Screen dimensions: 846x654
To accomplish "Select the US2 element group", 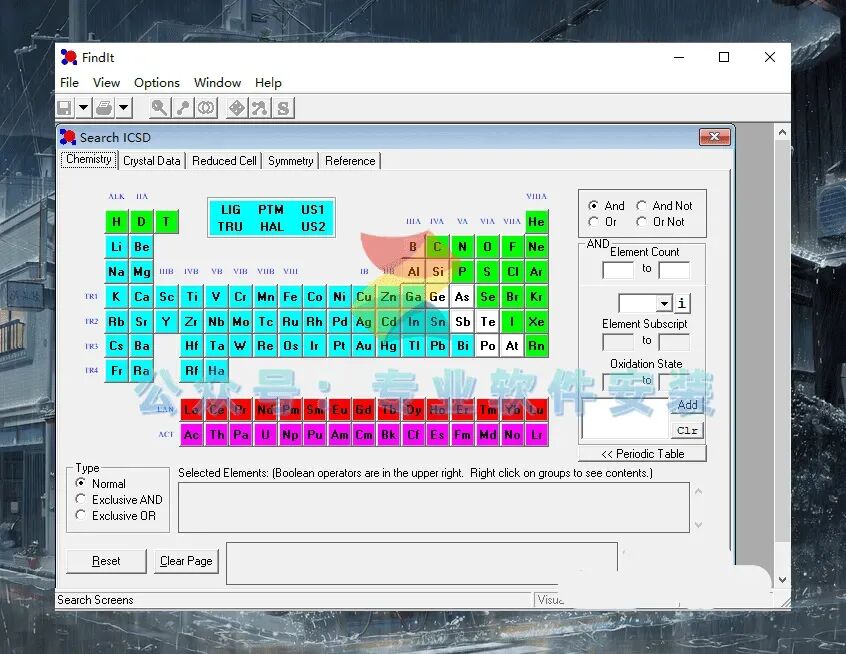I will 313,227.
